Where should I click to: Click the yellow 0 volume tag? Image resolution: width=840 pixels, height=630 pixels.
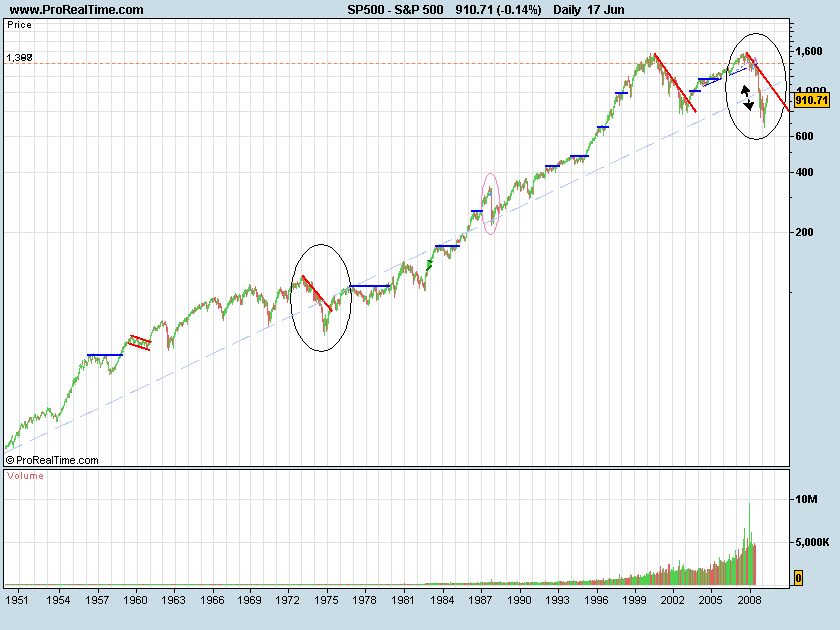click(x=798, y=578)
